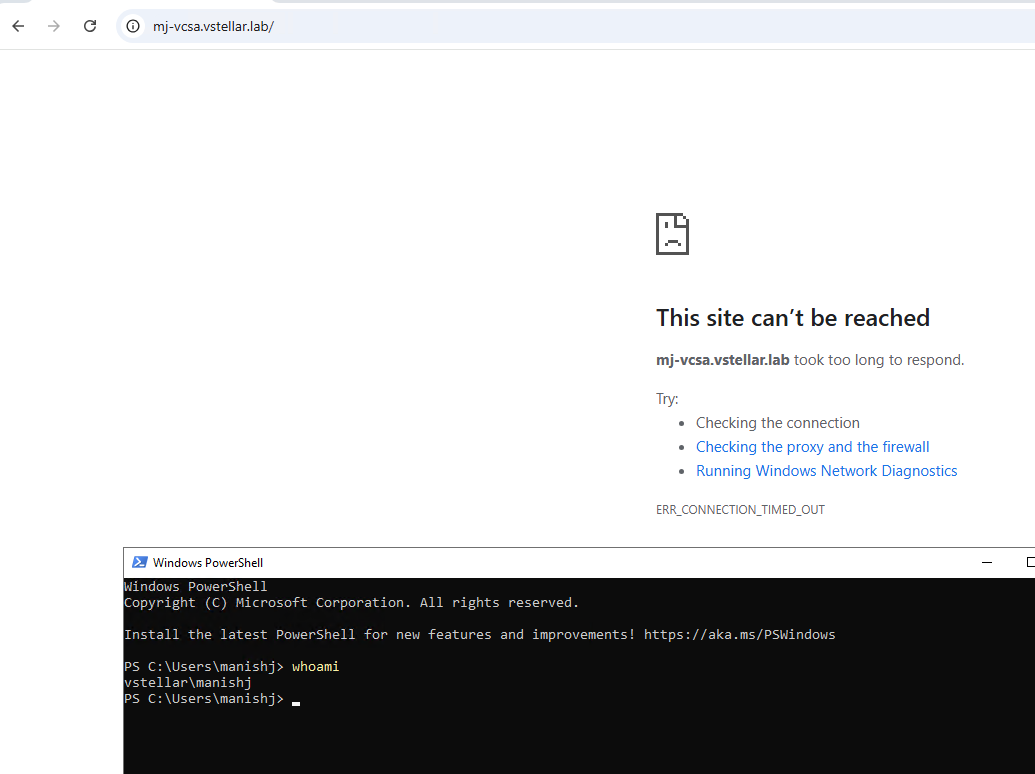Click the "Checking the connection" suggestion text
Image resolution: width=1035 pixels, height=774 pixels.
777,423
